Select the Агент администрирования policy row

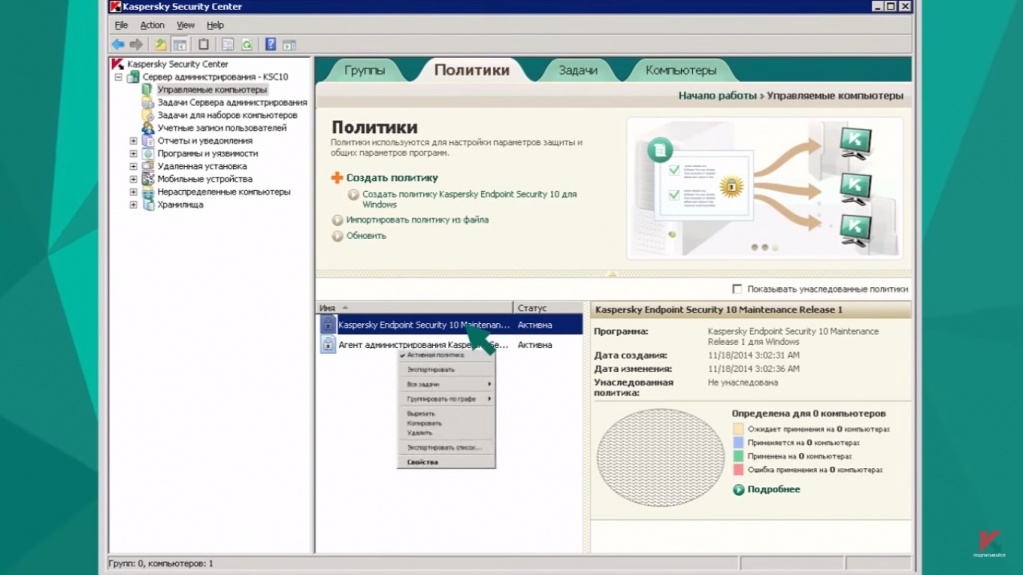(x=450, y=345)
